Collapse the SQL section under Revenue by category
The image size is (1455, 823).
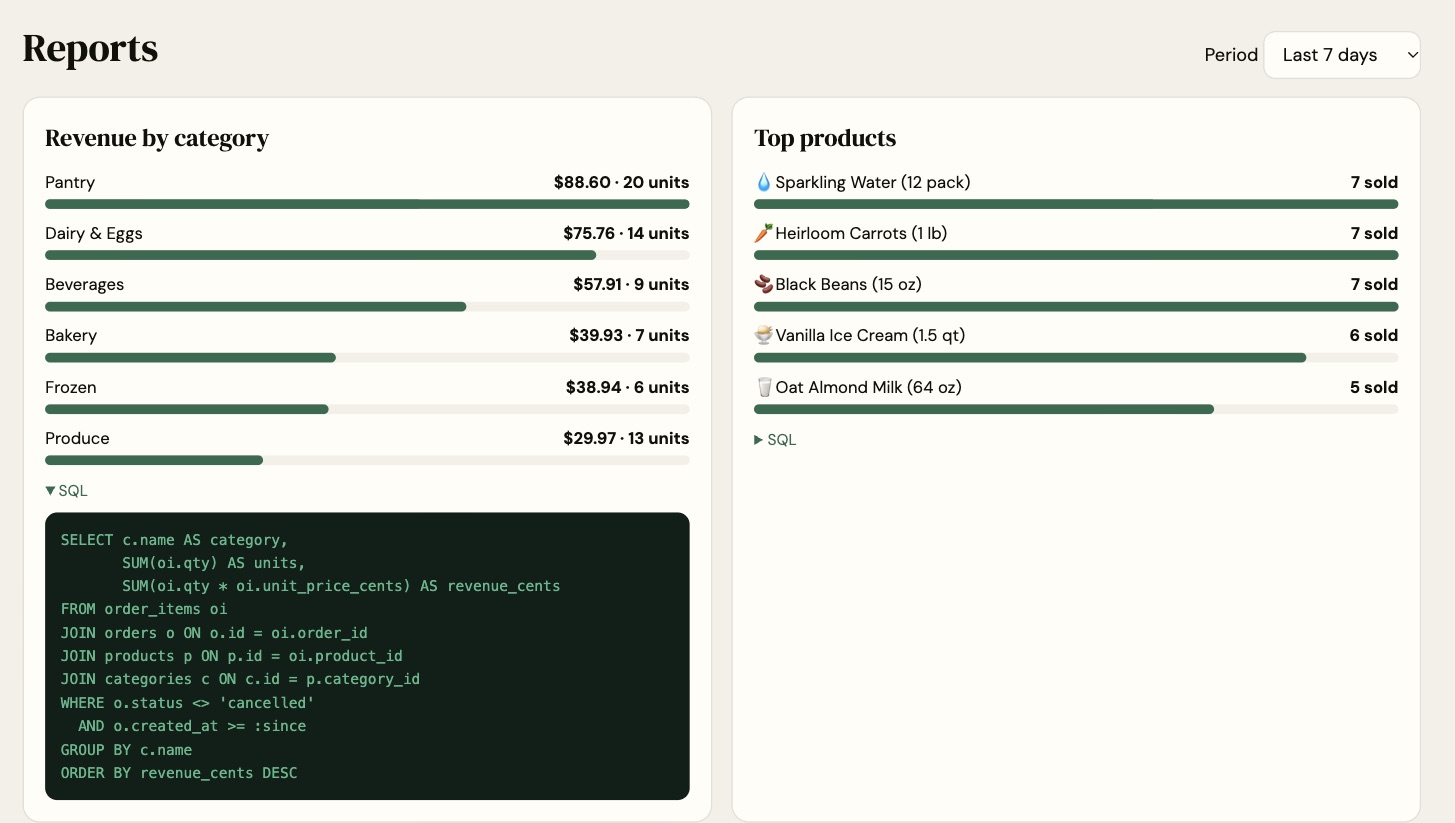tap(67, 491)
